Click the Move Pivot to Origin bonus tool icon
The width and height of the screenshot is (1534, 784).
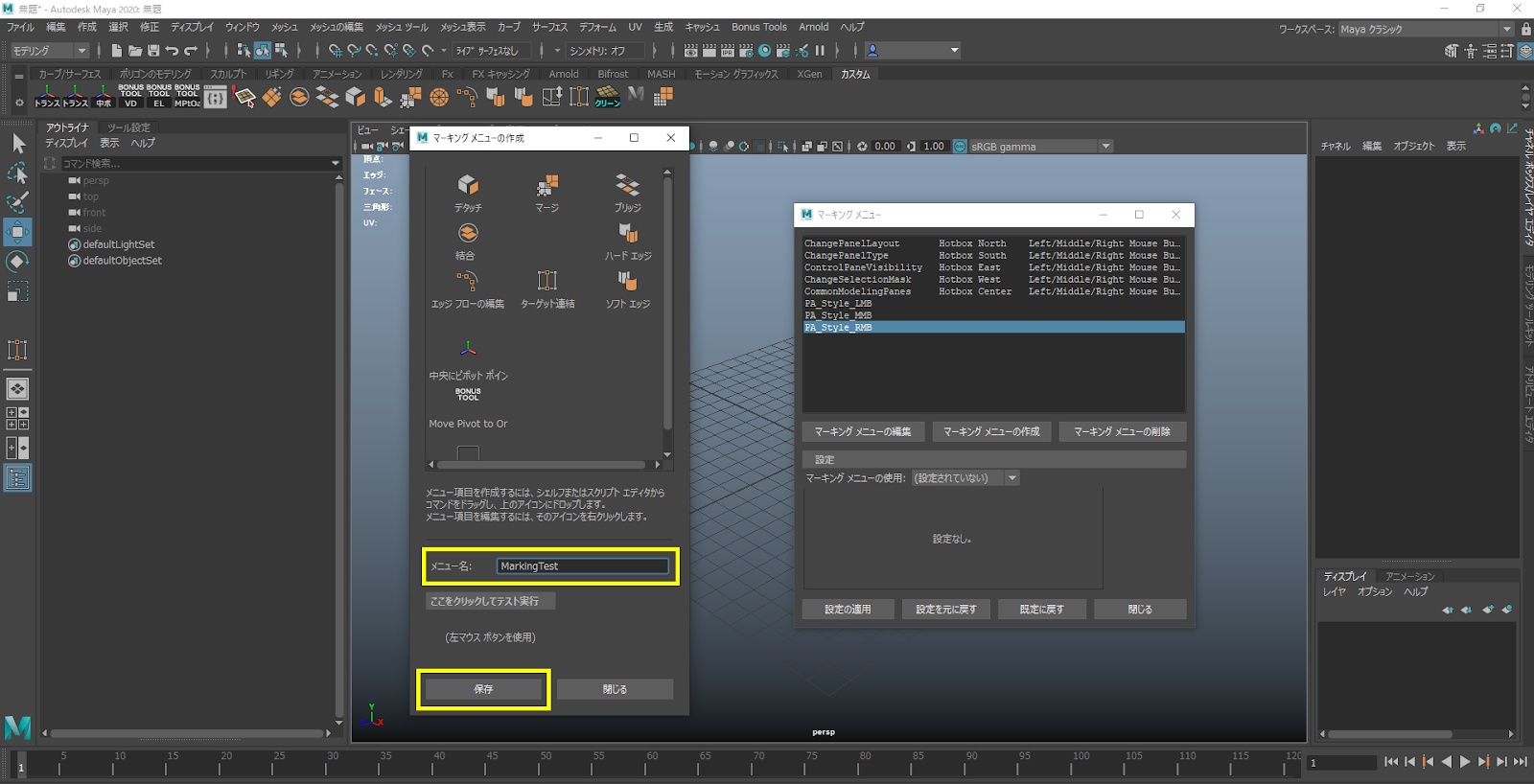click(x=468, y=394)
